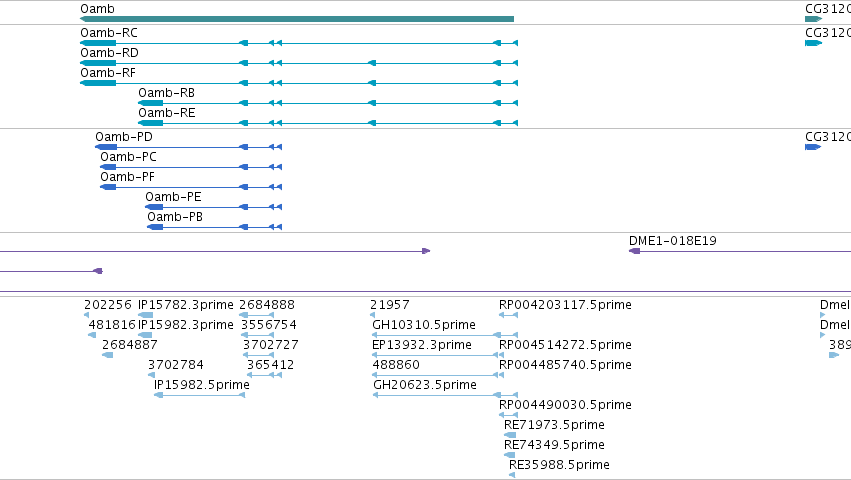The width and height of the screenshot is (851, 480).
Task: Select the Oamb-RD transcript label
Action: click(109, 53)
